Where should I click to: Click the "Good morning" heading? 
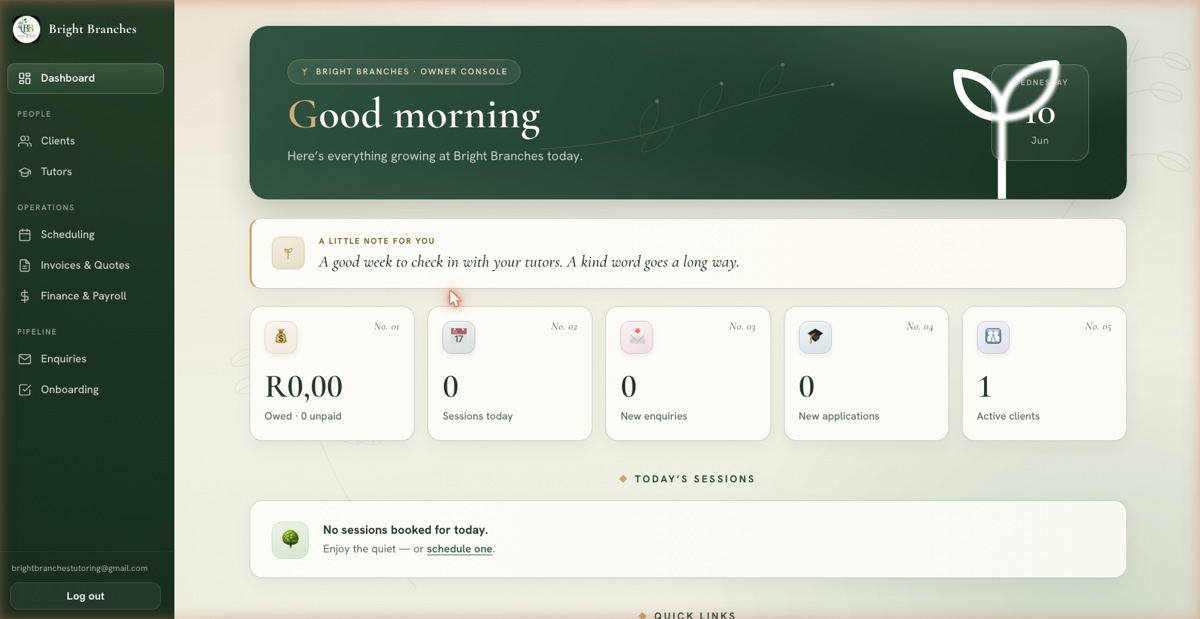(x=414, y=116)
